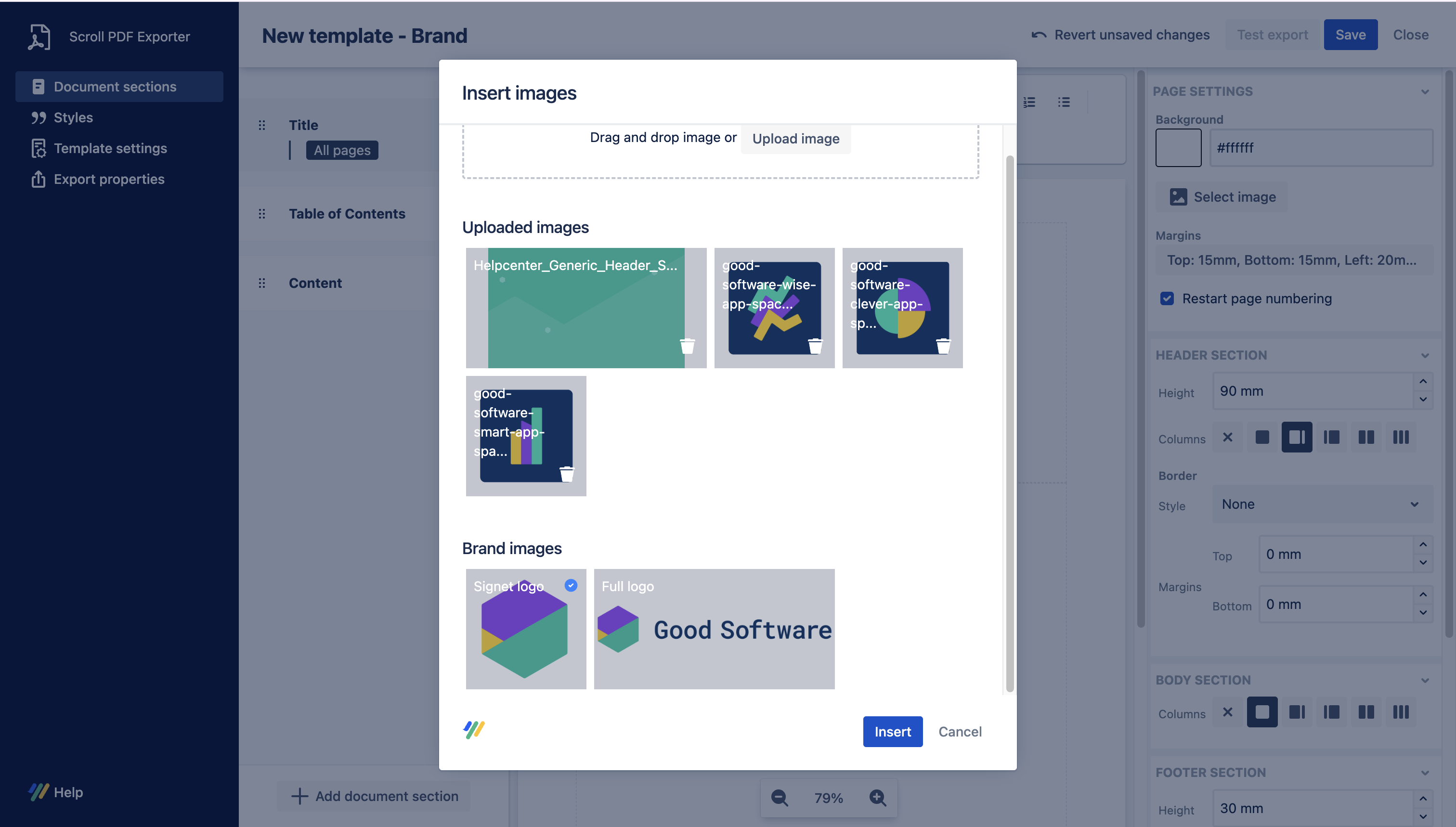Viewport: 1456px width, 827px height.
Task: Click zoom out magnifier icon
Action: tap(780, 798)
